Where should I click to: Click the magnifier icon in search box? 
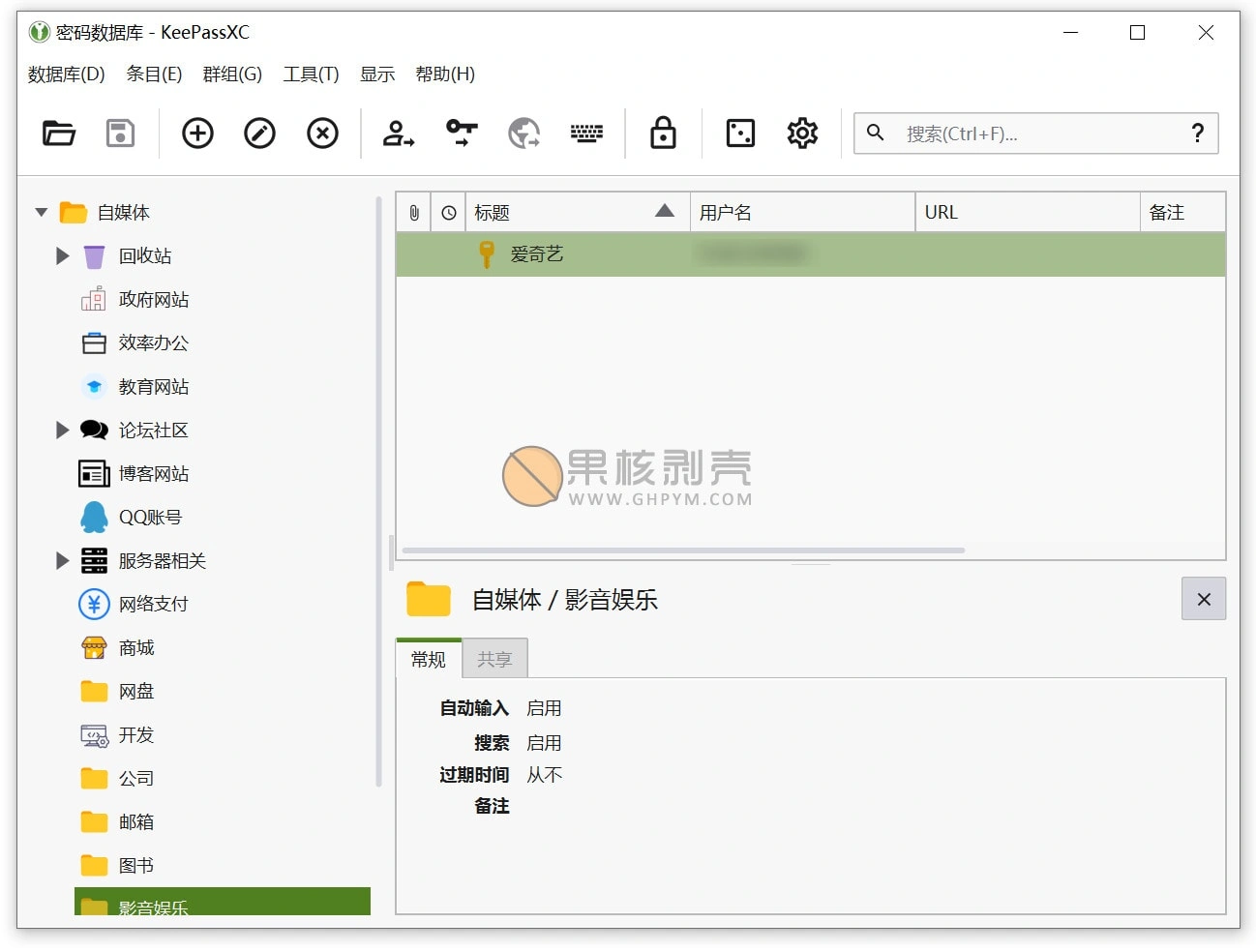tap(875, 133)
